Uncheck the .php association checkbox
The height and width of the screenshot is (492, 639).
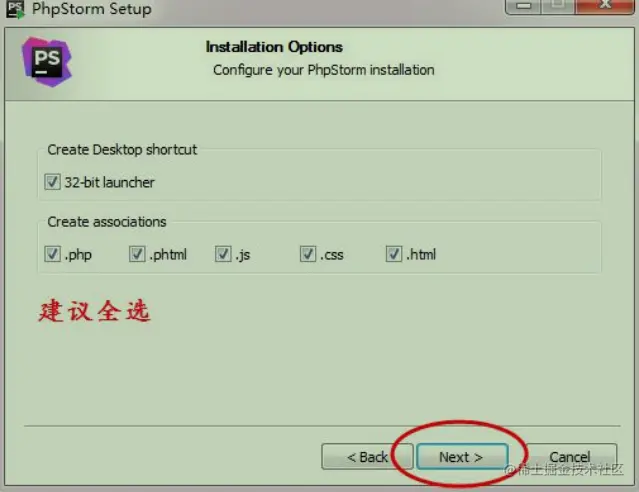coord(52,254)
